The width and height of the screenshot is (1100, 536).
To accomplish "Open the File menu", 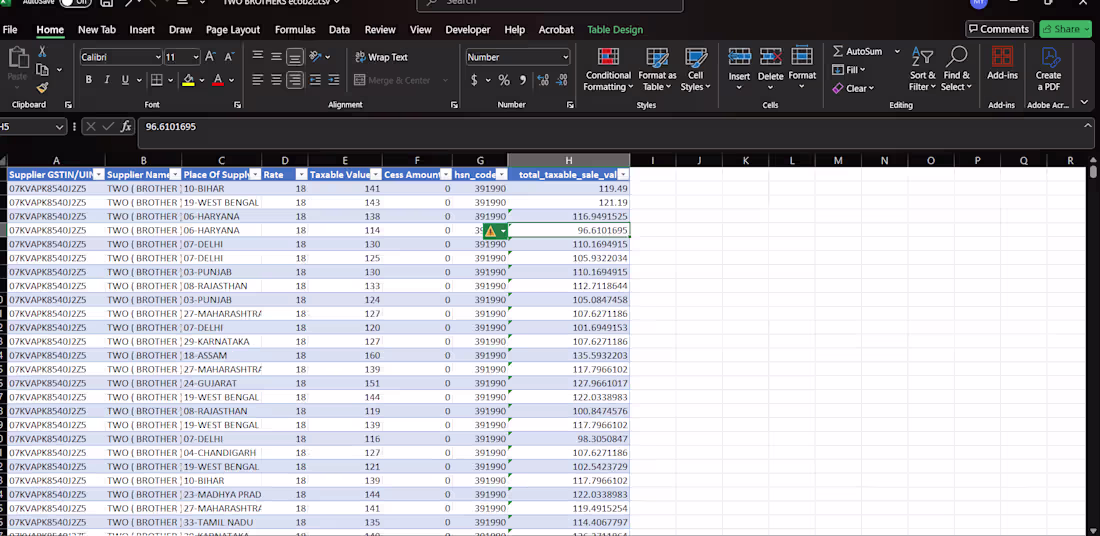I will [x=10, y=29].
